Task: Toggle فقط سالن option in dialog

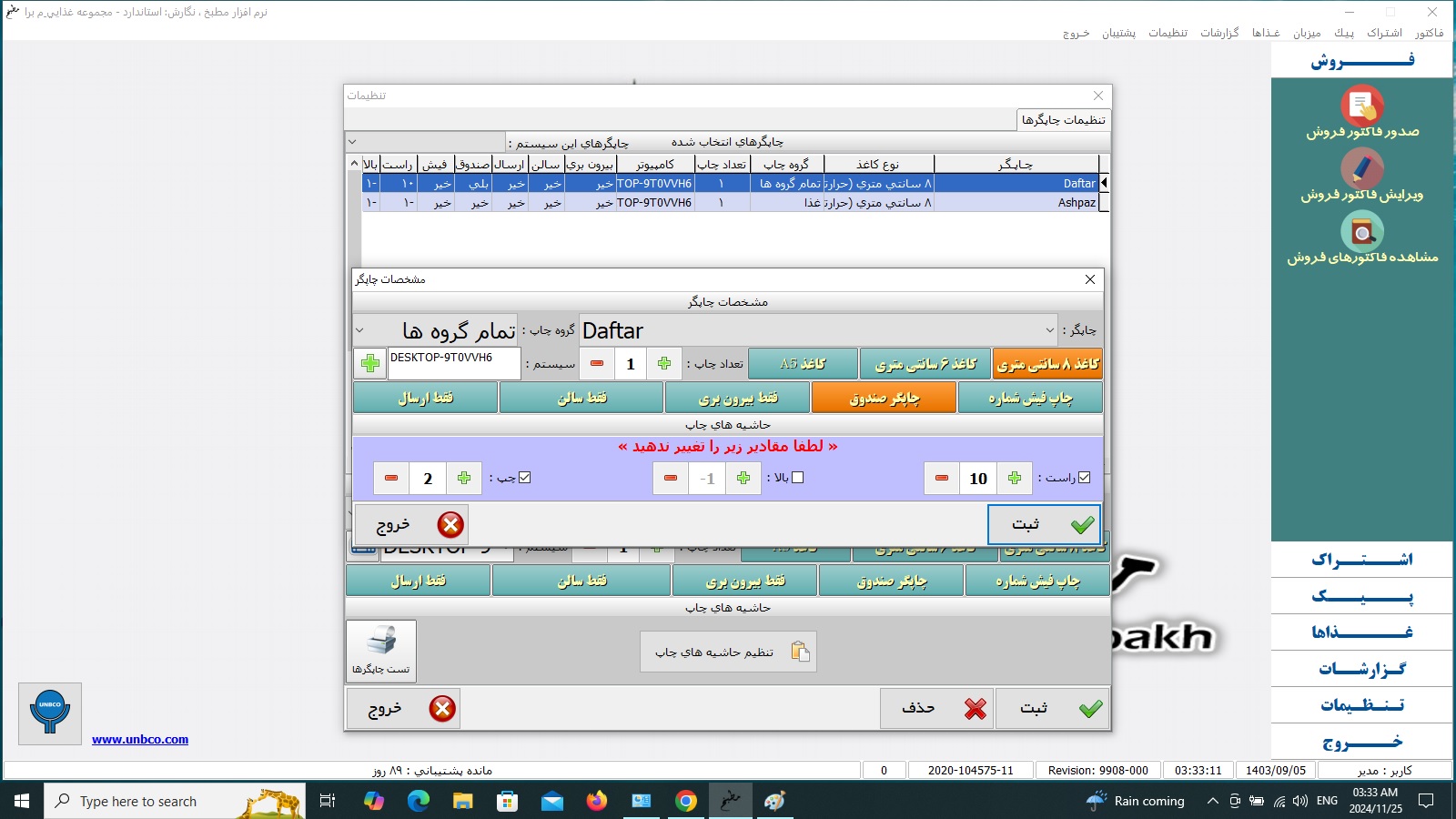Action: [x=581, y=398]
